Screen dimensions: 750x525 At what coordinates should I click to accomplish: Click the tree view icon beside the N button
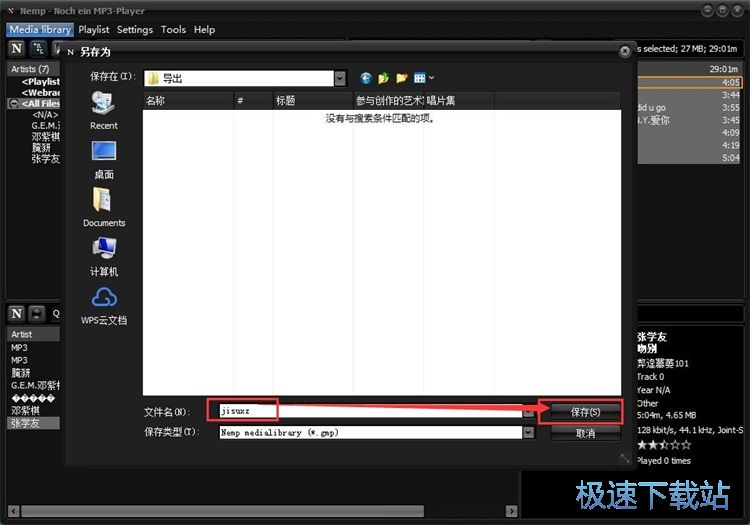pos(38,48)
